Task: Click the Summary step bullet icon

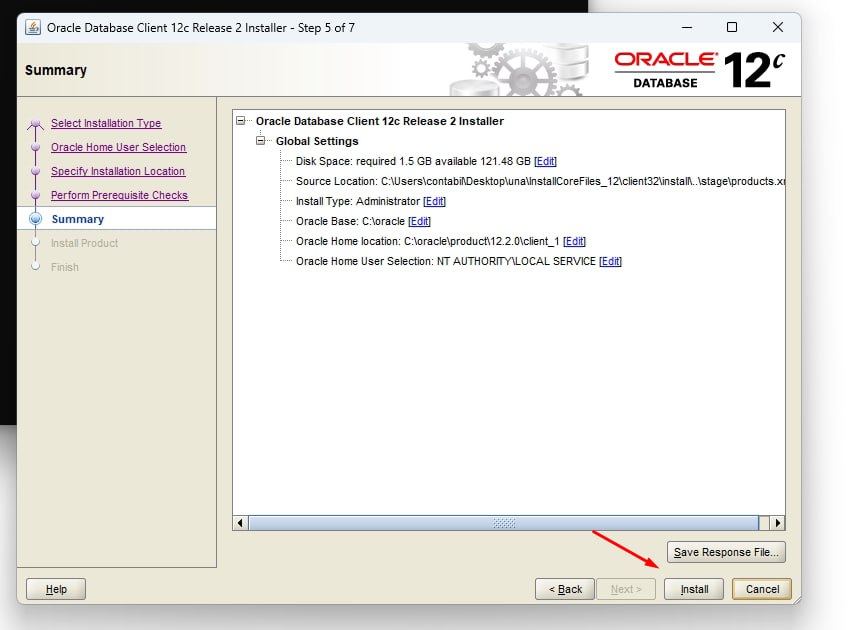Action: coord(35,219)
